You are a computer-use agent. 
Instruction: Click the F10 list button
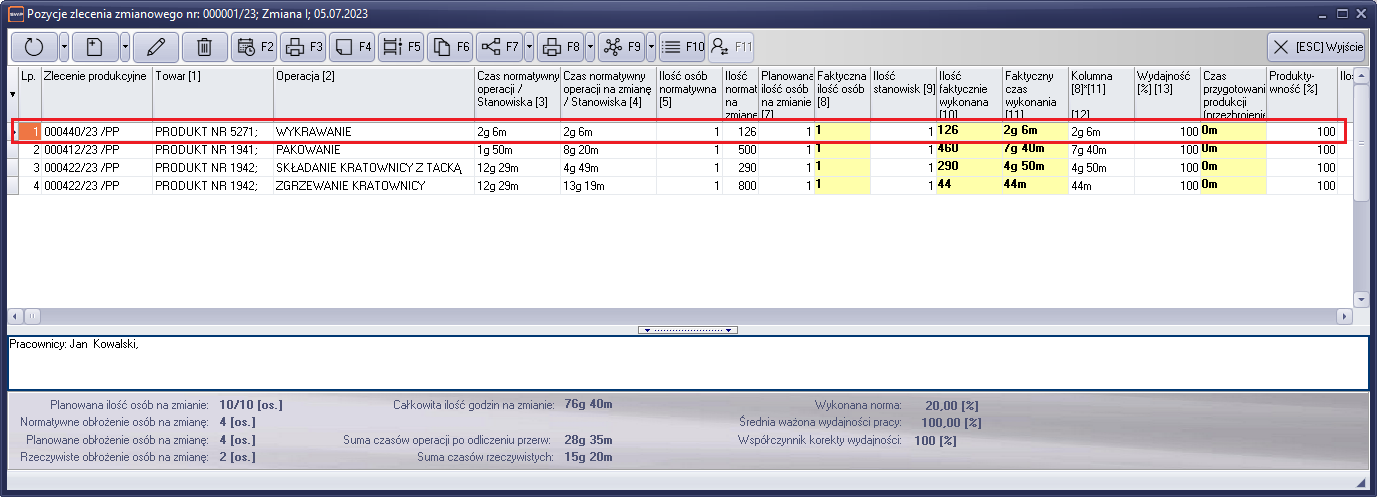[683, 47]
